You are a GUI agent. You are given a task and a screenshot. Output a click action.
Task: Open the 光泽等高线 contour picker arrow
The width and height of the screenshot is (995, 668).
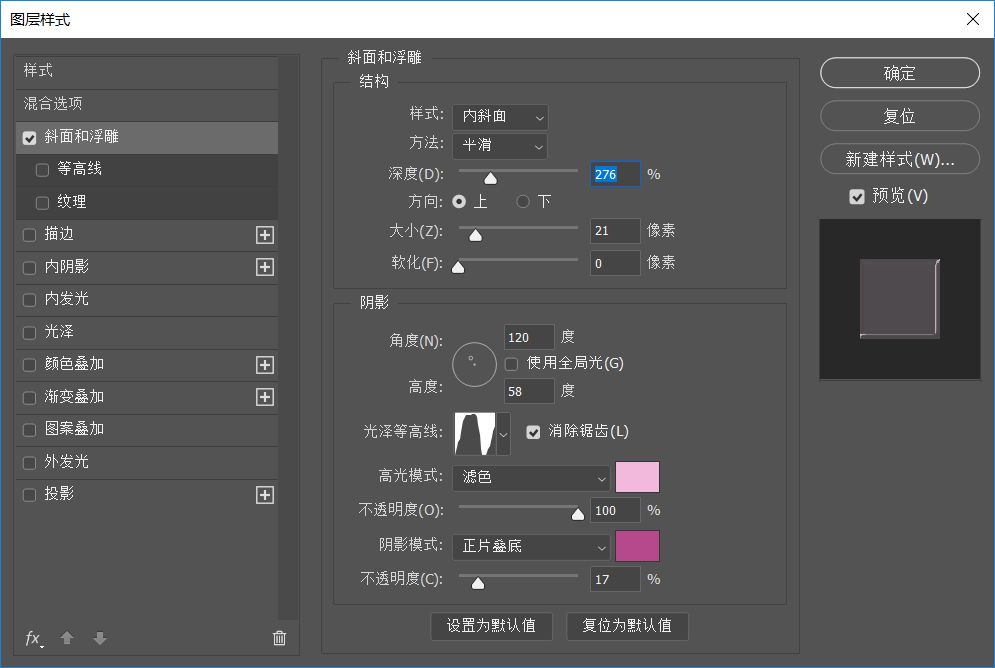pyautogui.click(x=503, y=434)
